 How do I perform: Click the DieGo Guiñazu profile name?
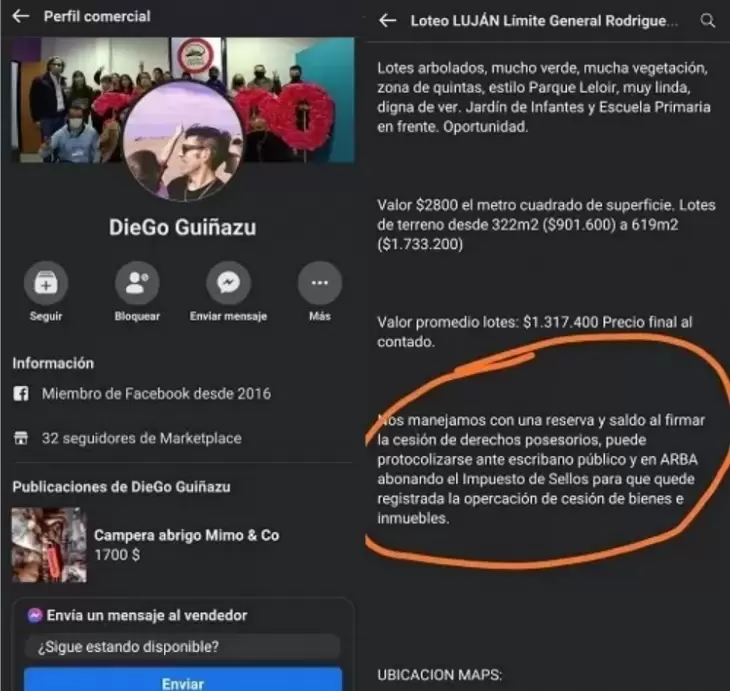coord(182,228)
